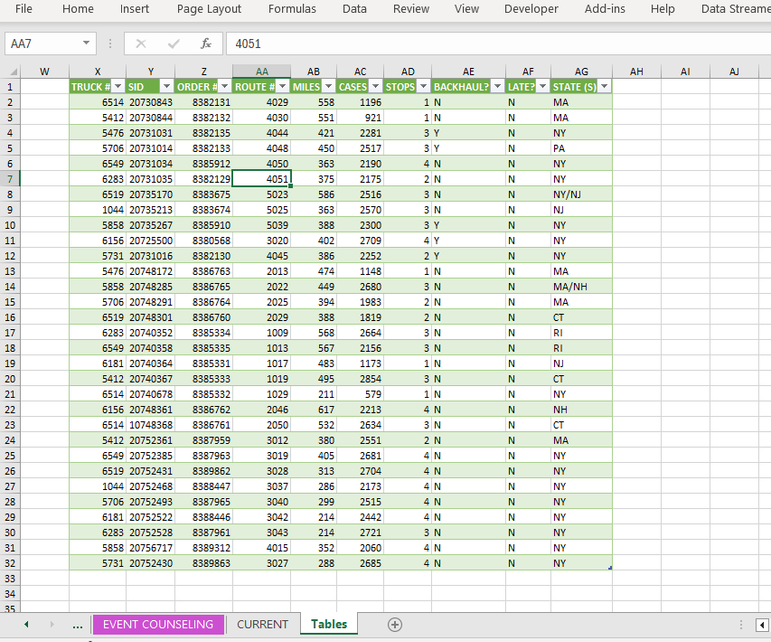Image resolution: width=771 pixels, height=642 pixels.
Task: Open the Data ribbon tab
Action: [x=355, y=9]
